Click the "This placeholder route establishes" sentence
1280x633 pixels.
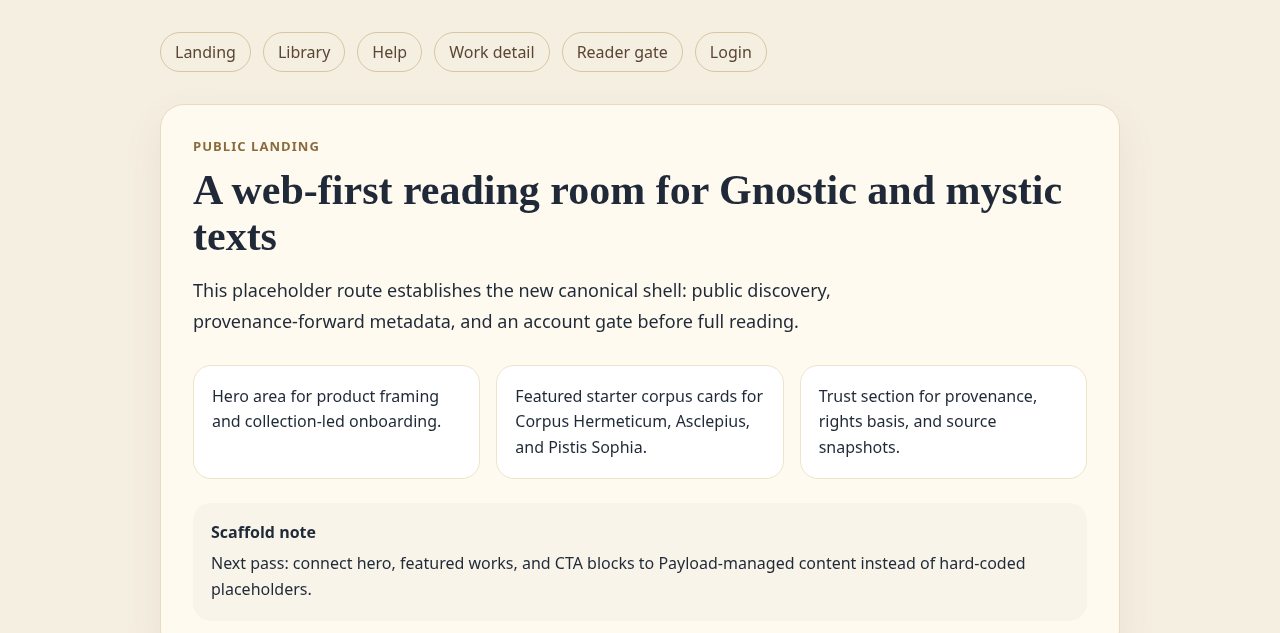point(512,290)
